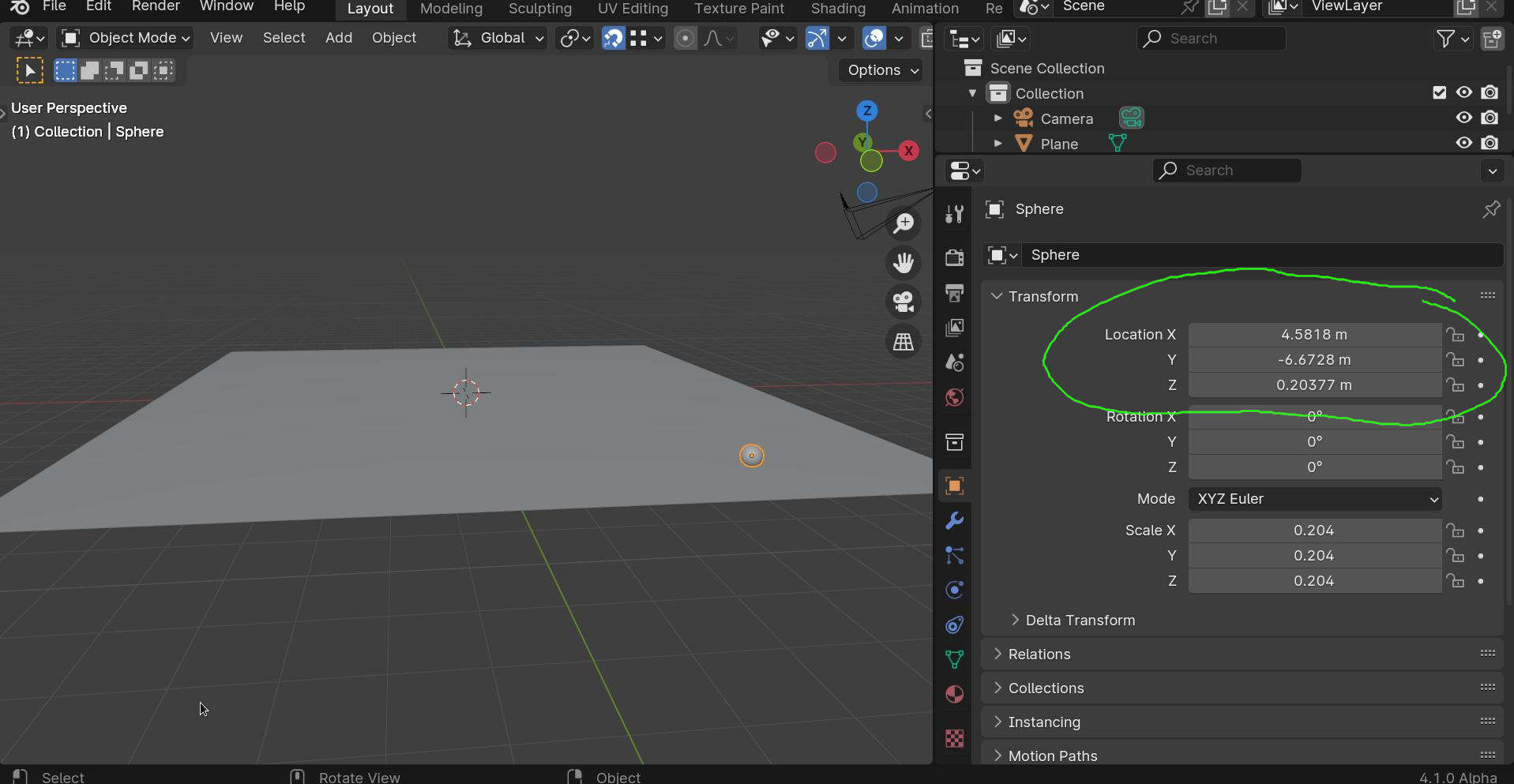Open the Add menu in viewport header

click(x=339, y=38)
